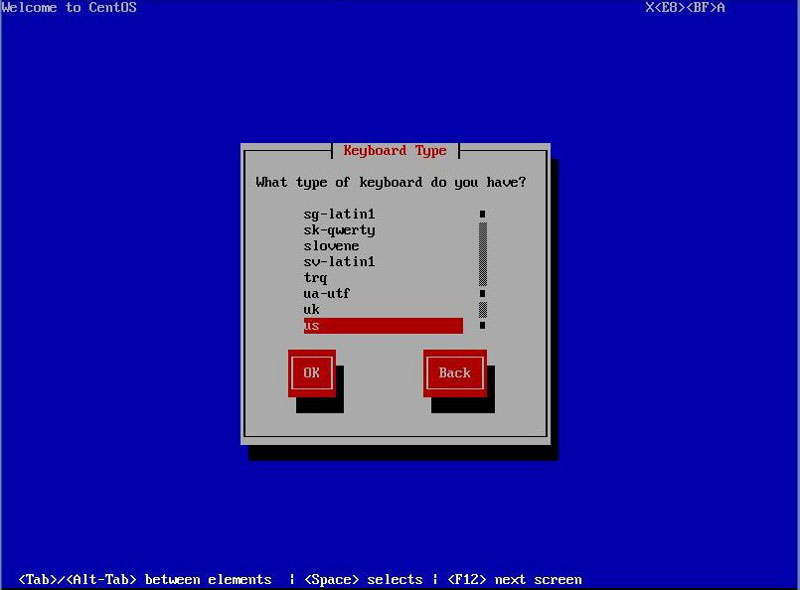Choose sk-qwerty from the keyboard list

point(339,230)
